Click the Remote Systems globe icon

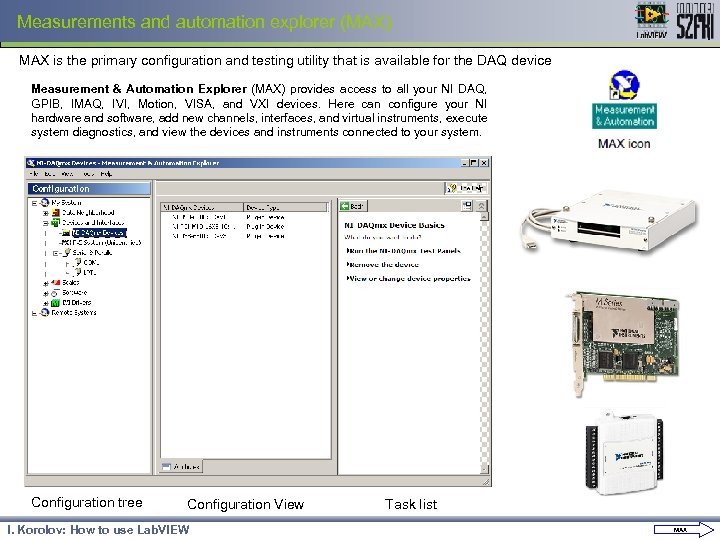tap(45, 312)
